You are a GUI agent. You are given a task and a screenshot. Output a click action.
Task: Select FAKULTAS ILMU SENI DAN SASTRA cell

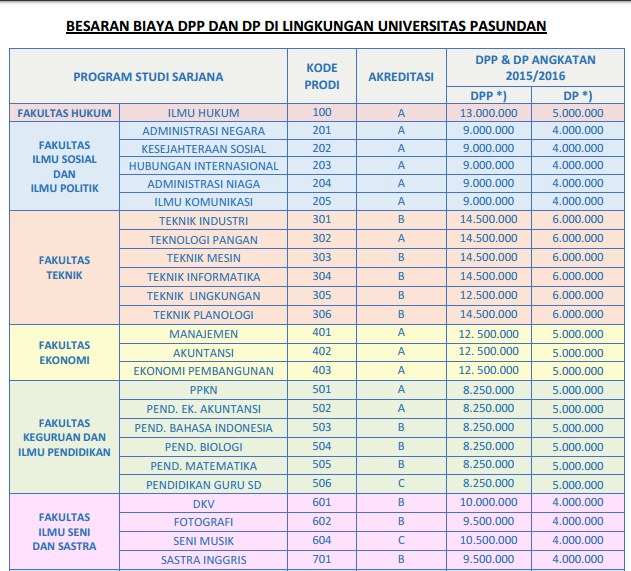click(64, 532)
